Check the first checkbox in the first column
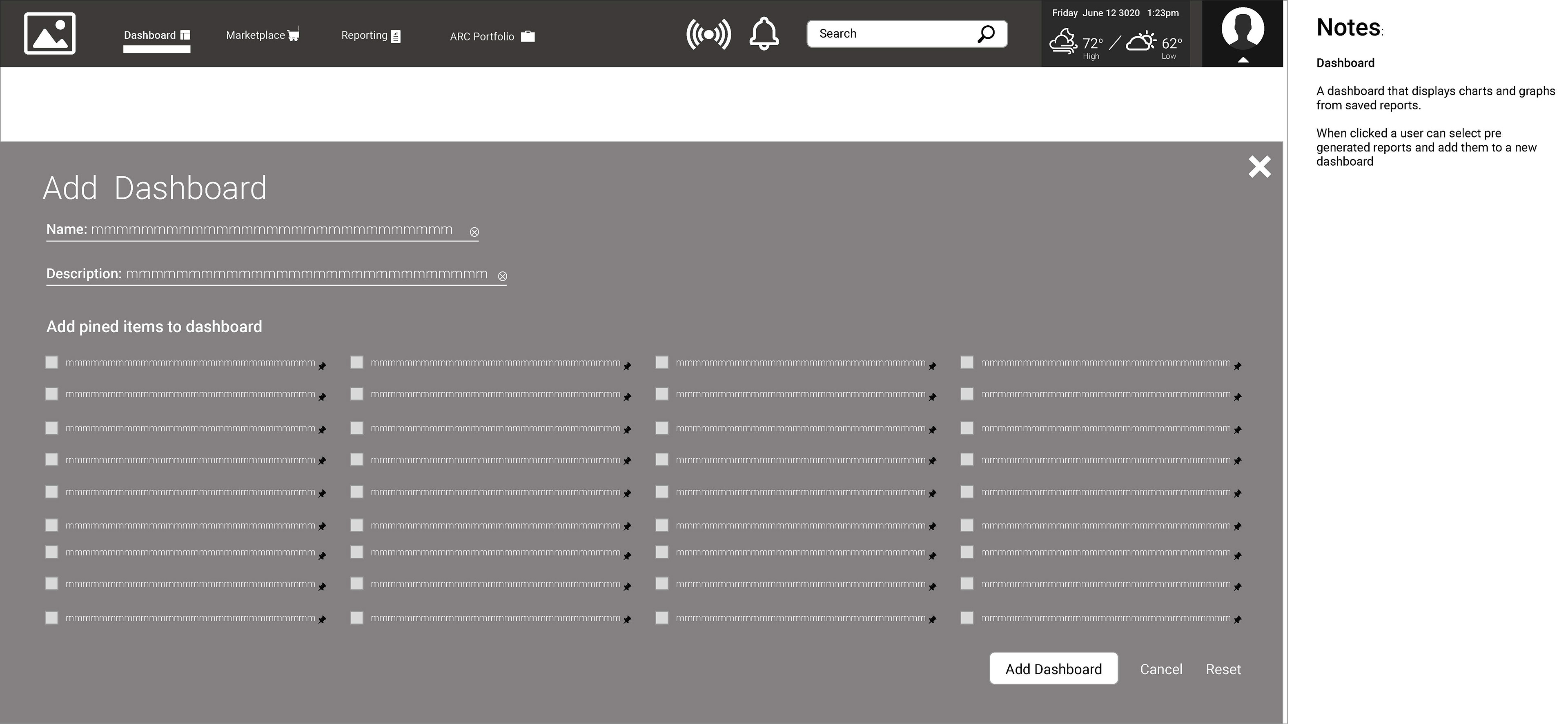 tap(52, 362)
